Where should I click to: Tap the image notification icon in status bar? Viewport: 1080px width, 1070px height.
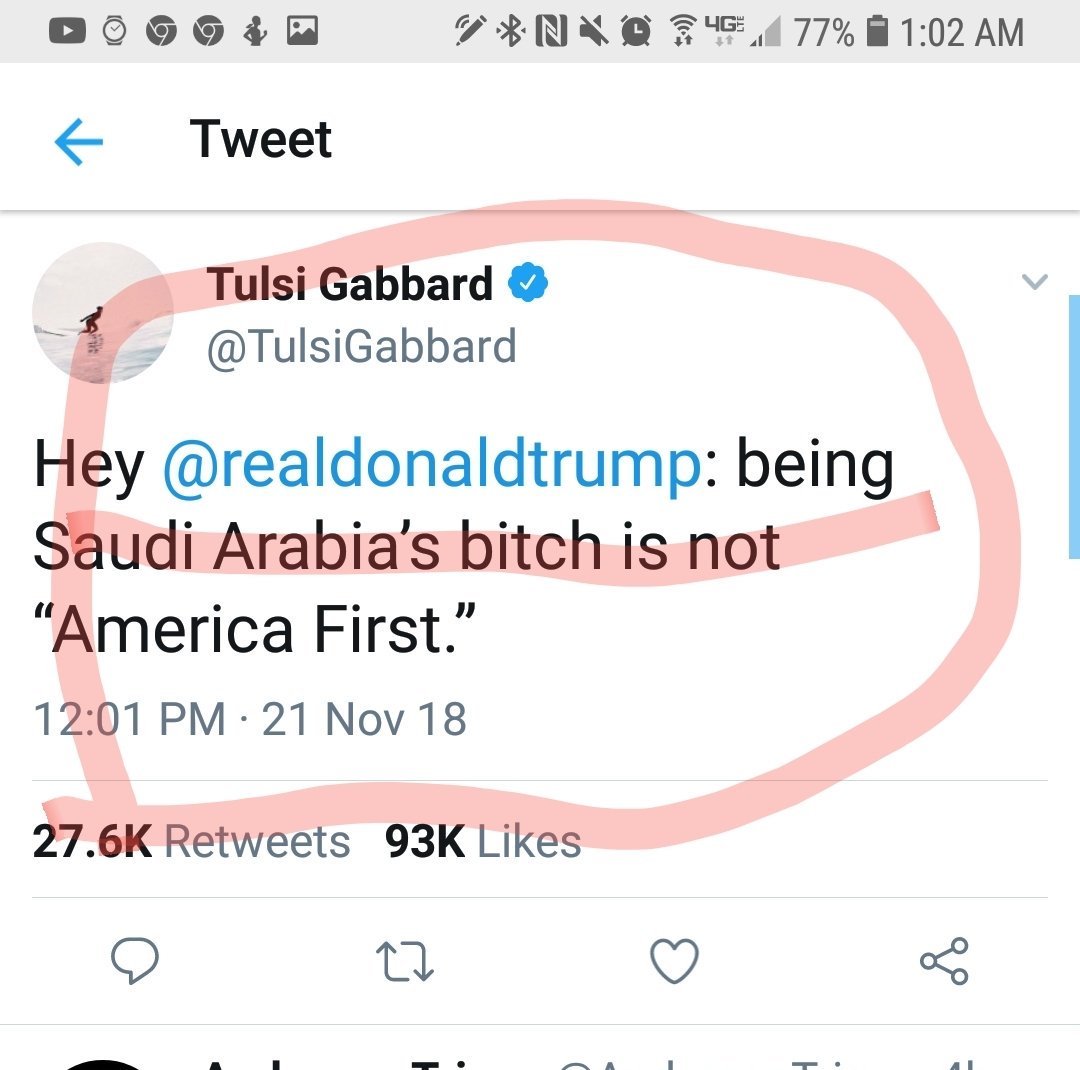pos(302,32)
